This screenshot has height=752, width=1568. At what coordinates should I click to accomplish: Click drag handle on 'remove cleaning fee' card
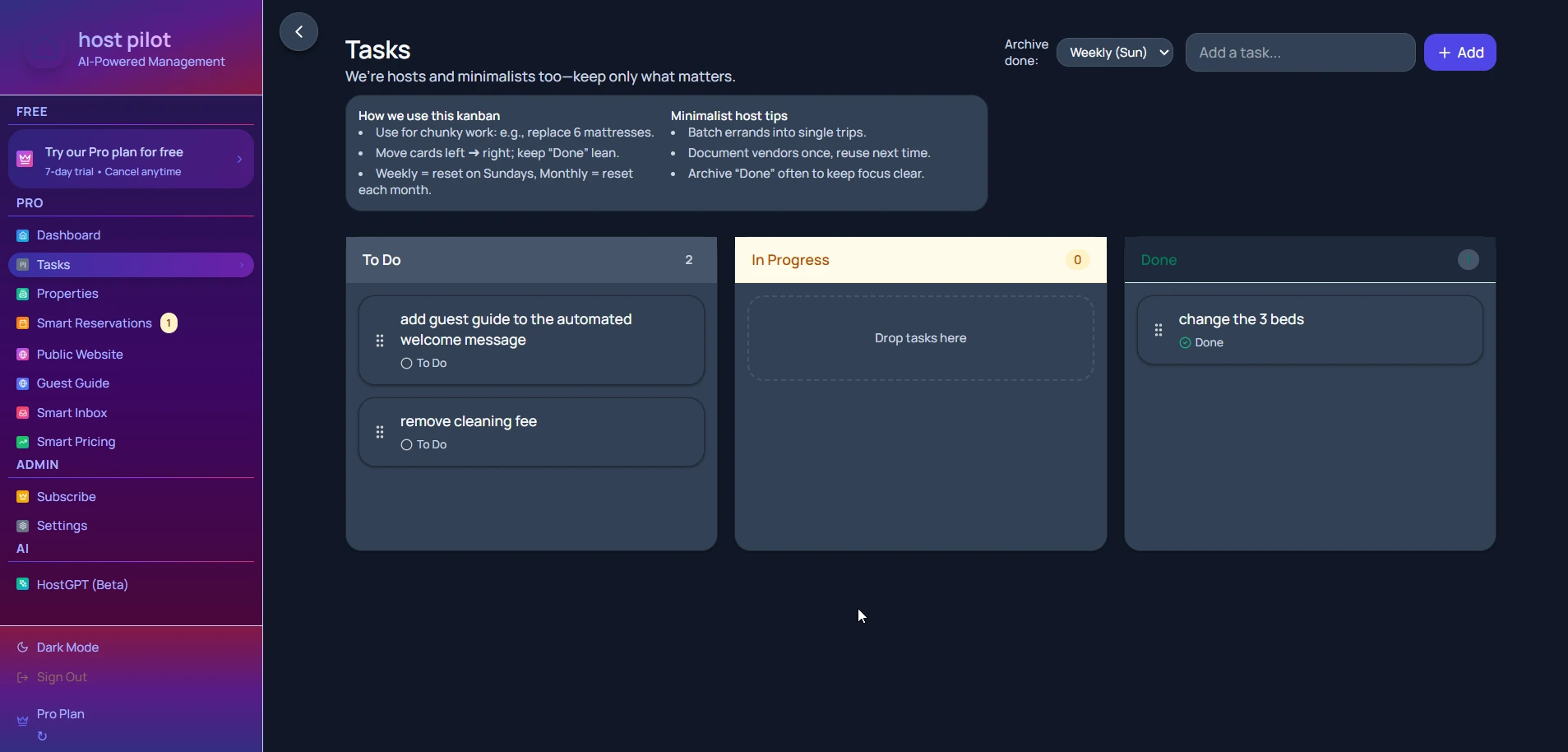[380, 432]
